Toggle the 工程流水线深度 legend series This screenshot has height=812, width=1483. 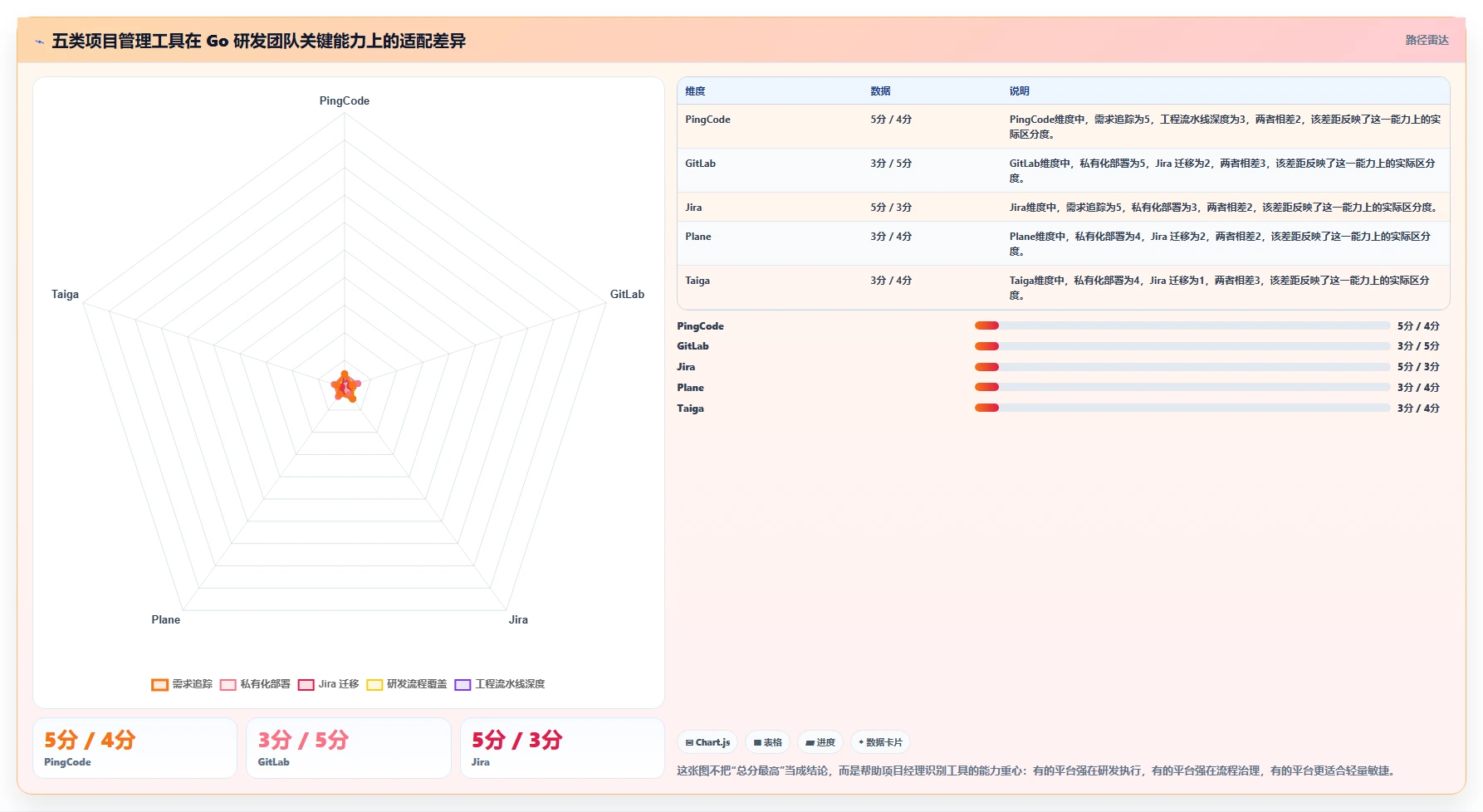(500, 684)
